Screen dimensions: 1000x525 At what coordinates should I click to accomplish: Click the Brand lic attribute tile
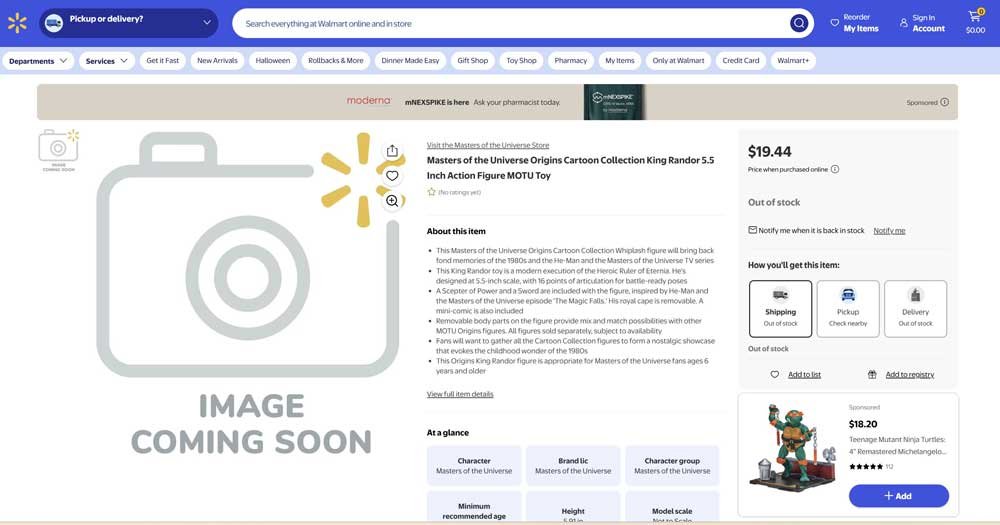coord(573,466)
